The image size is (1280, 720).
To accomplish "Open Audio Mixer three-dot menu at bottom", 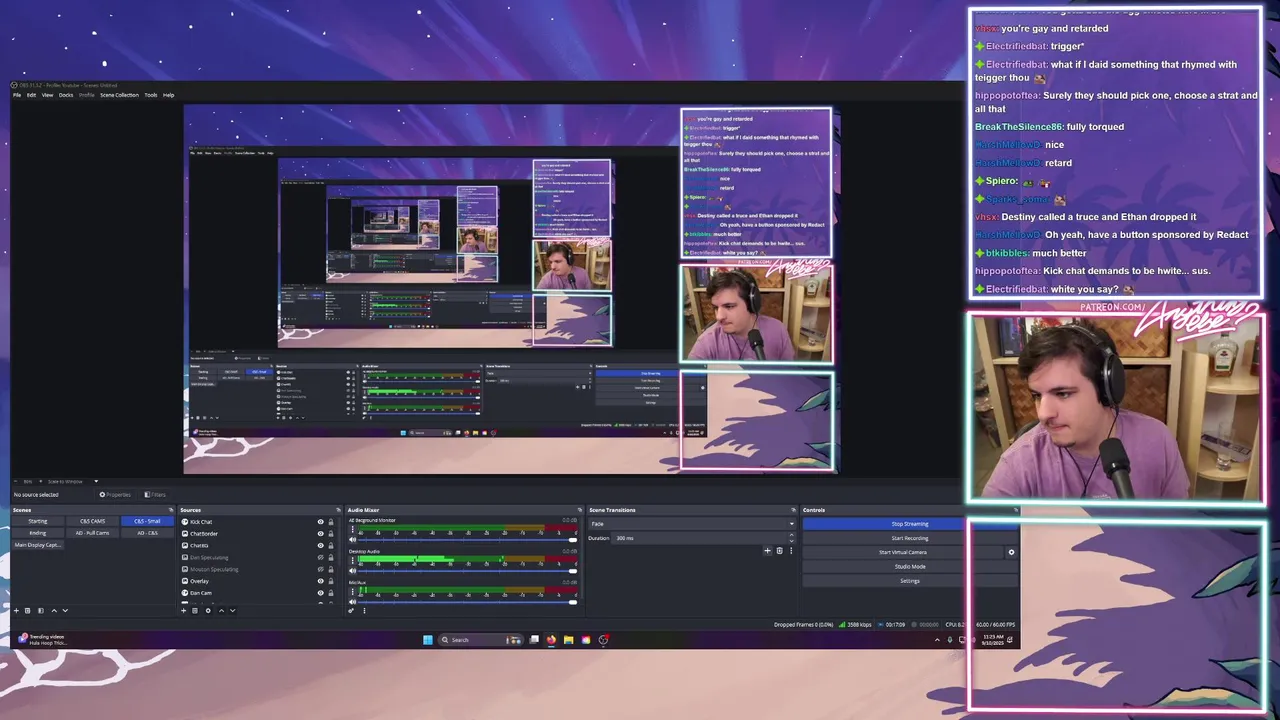I will point(364,610).
